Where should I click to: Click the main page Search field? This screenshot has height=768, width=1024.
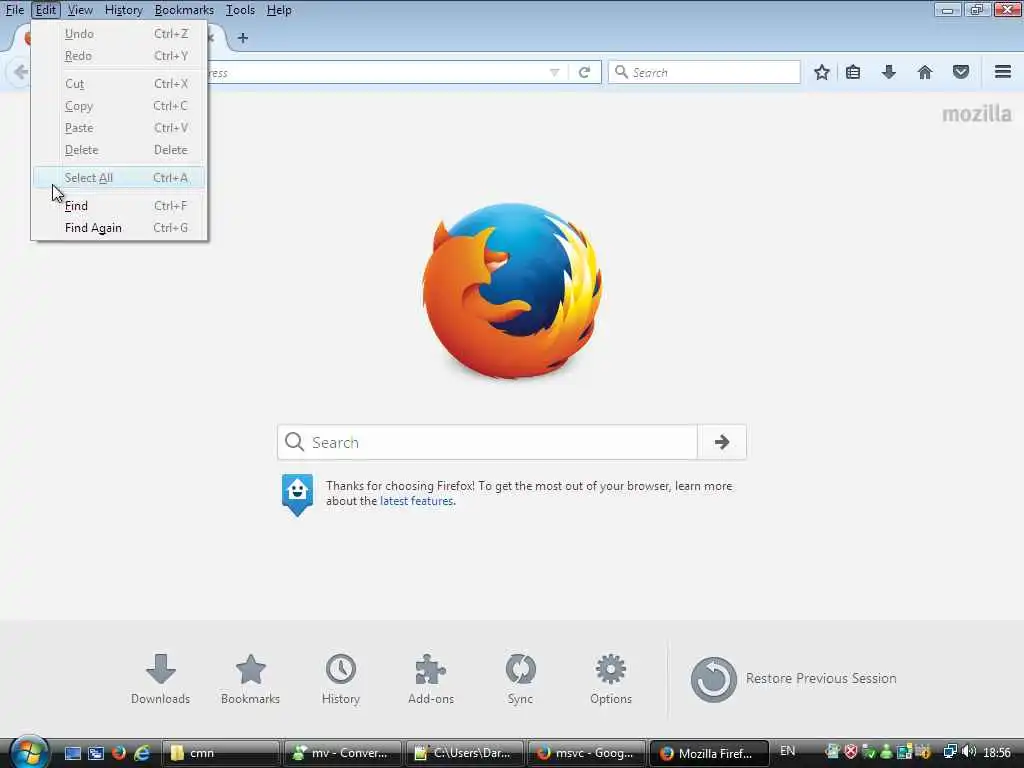coord(488,442)
